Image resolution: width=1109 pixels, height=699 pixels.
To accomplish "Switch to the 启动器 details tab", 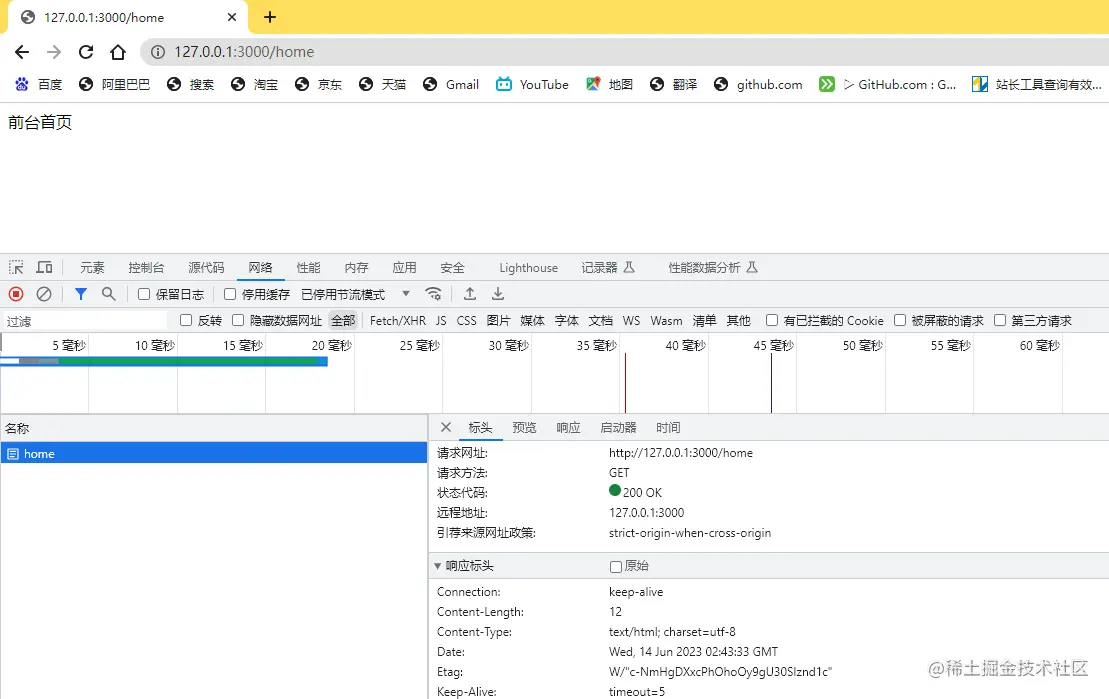I will tap(618, 427).
